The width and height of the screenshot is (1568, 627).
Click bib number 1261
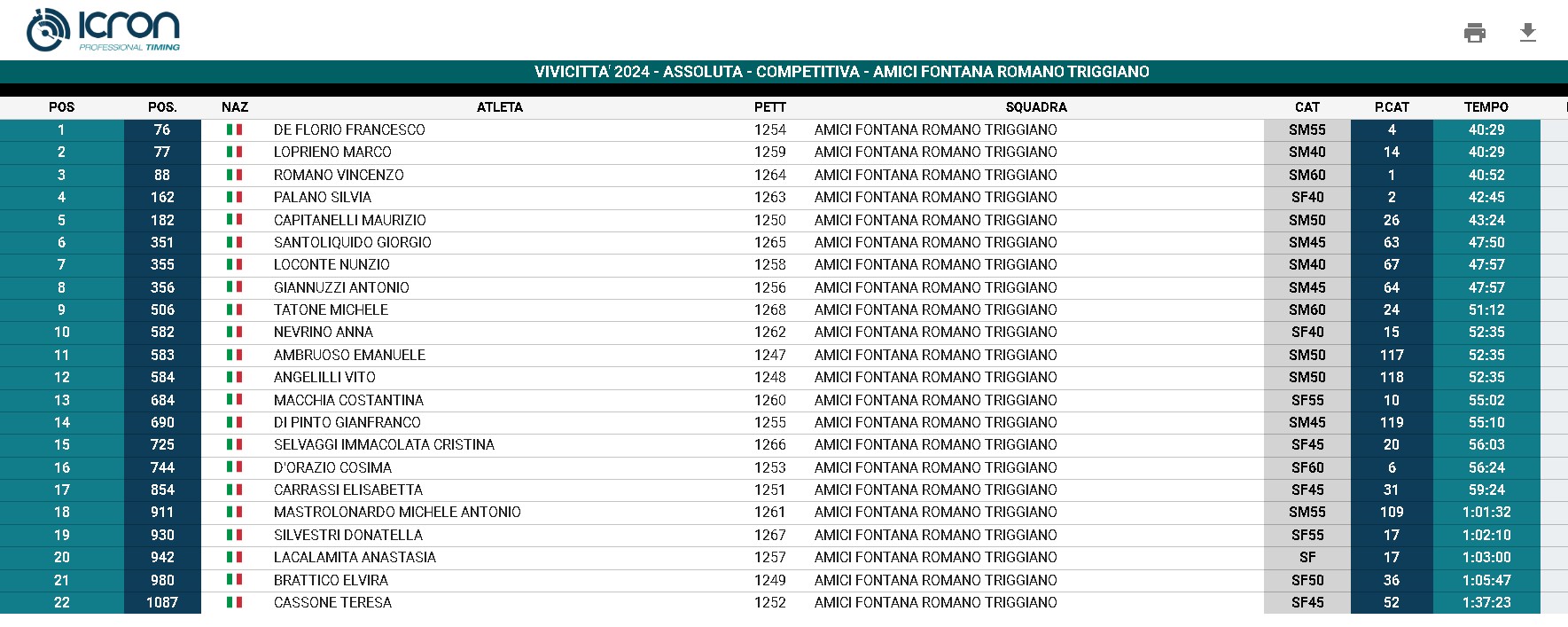tap(770, 512)
